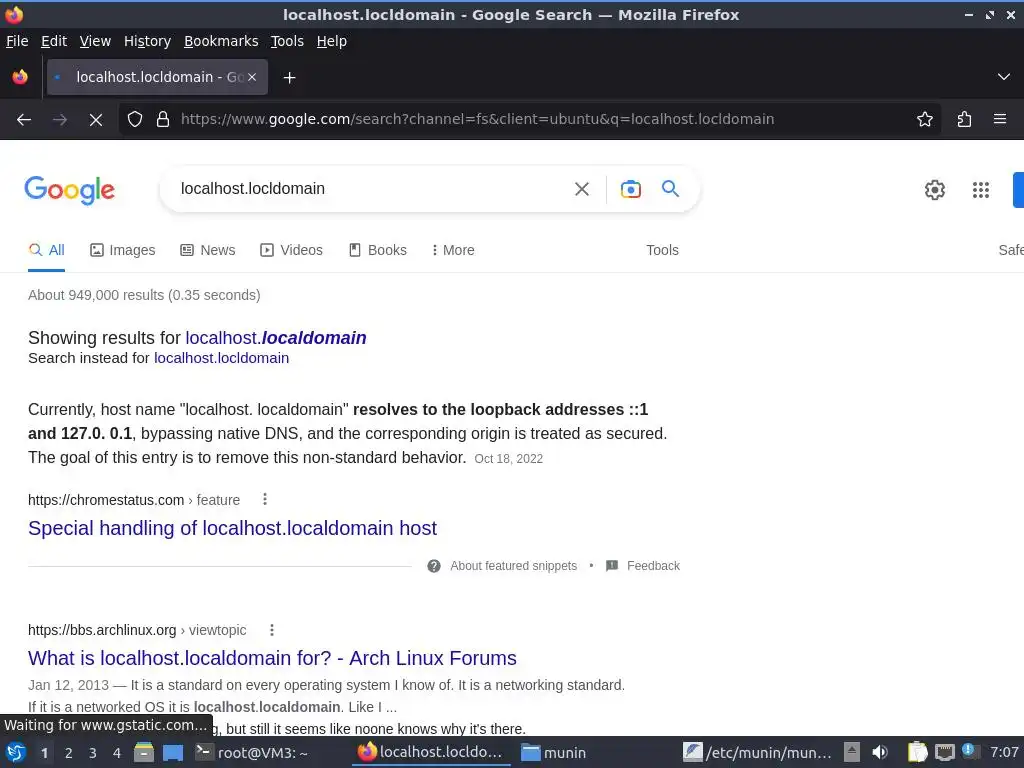1024x768 pixels.
Task: Open clipboard manager tray icon
Action: coord(917,752)
